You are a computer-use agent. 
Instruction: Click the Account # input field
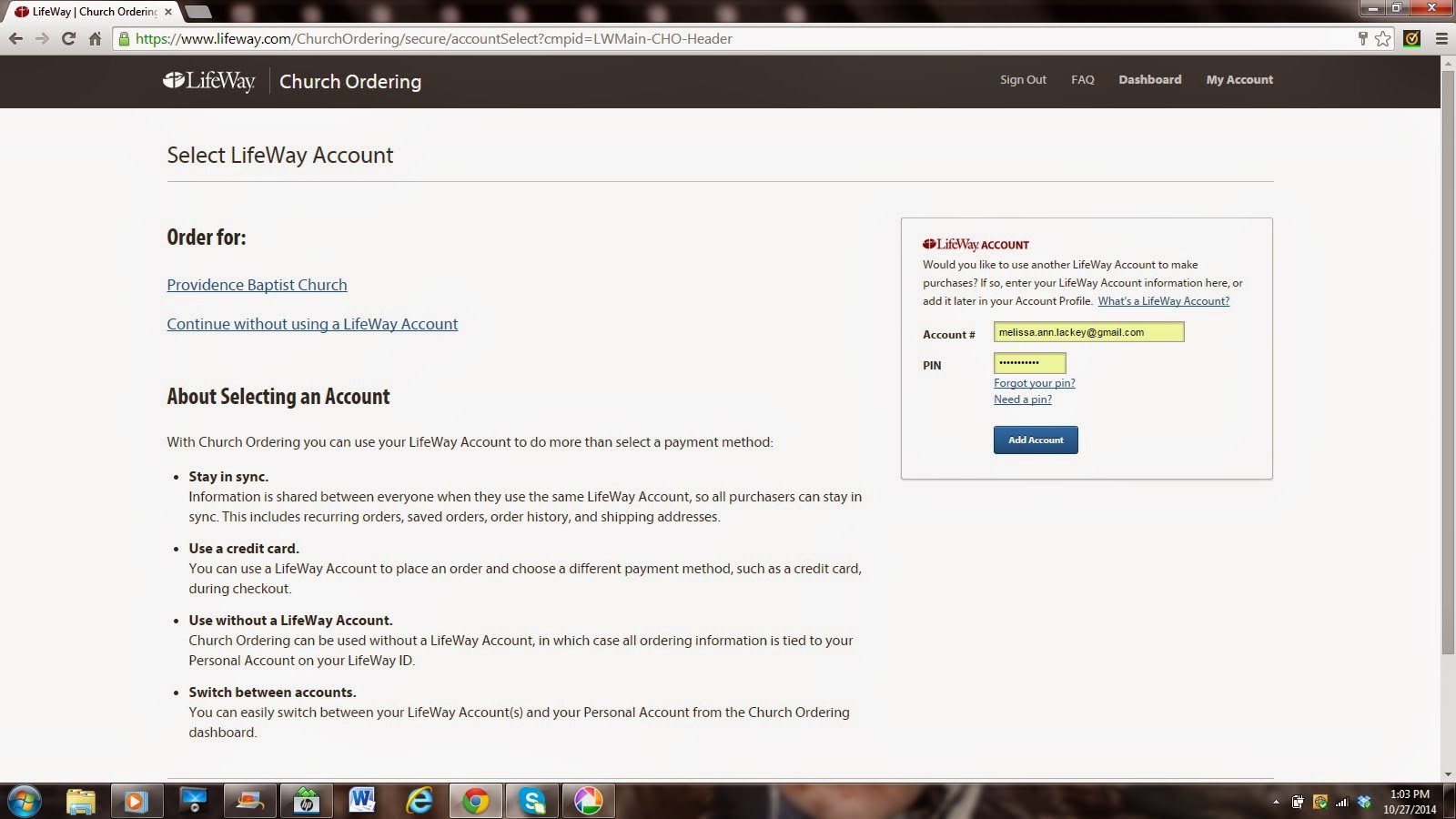tap(1088, 332)
